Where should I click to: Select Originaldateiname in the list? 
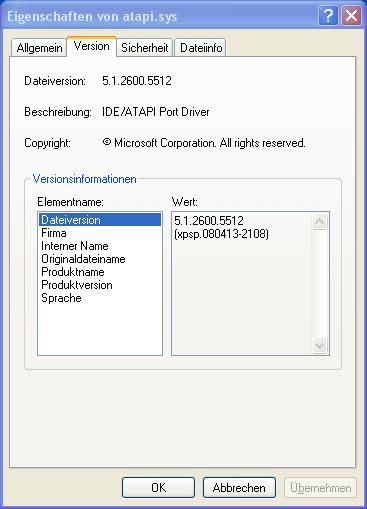tap(100, 259)
